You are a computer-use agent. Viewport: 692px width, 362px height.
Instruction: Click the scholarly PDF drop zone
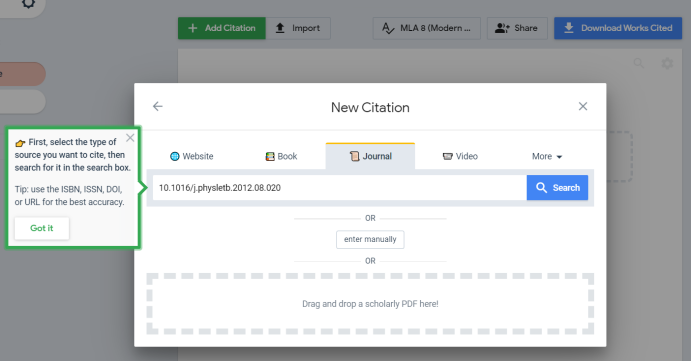click(x=370, y=304)
